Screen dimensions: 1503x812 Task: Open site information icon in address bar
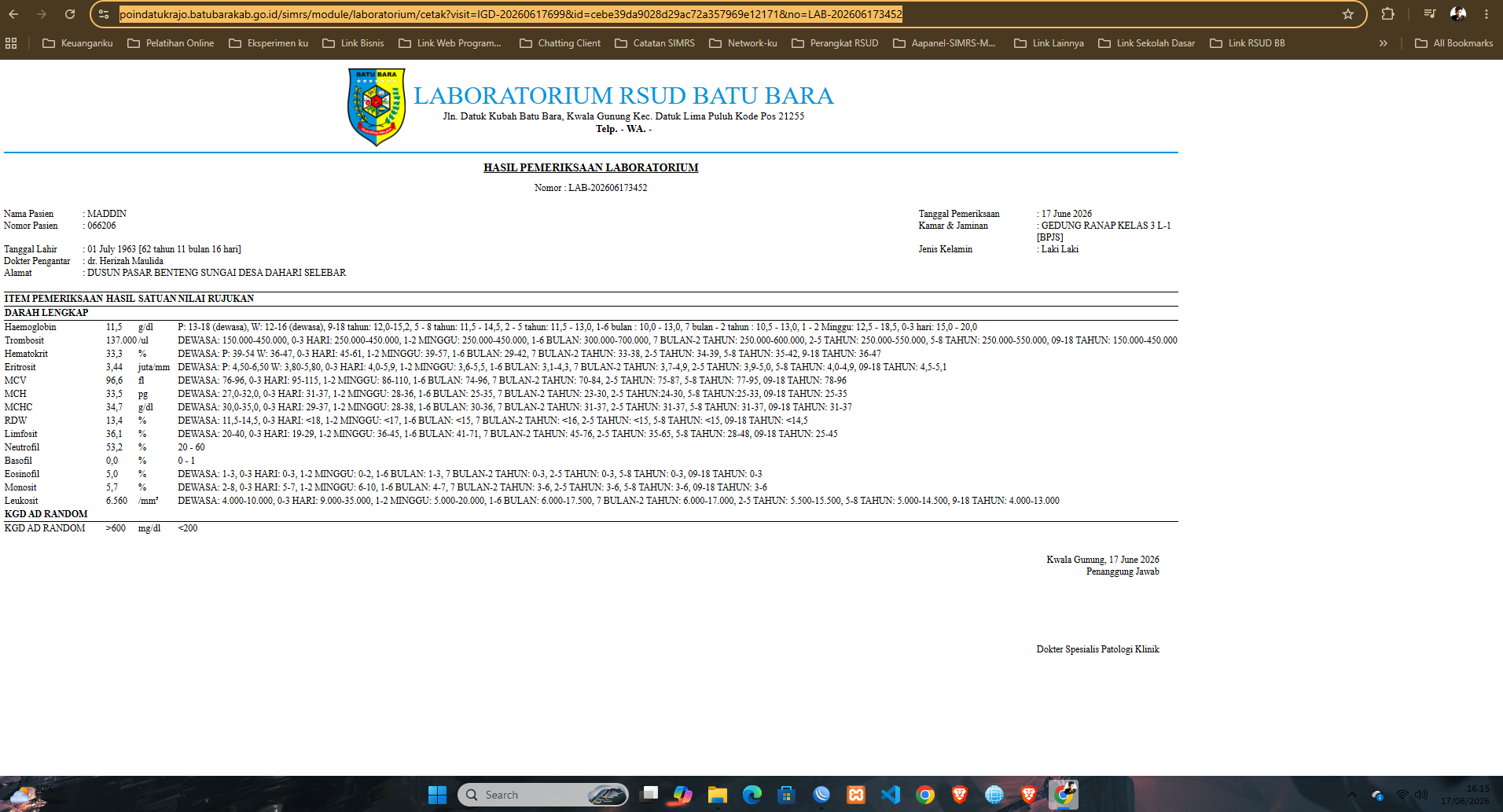[104, 14]
